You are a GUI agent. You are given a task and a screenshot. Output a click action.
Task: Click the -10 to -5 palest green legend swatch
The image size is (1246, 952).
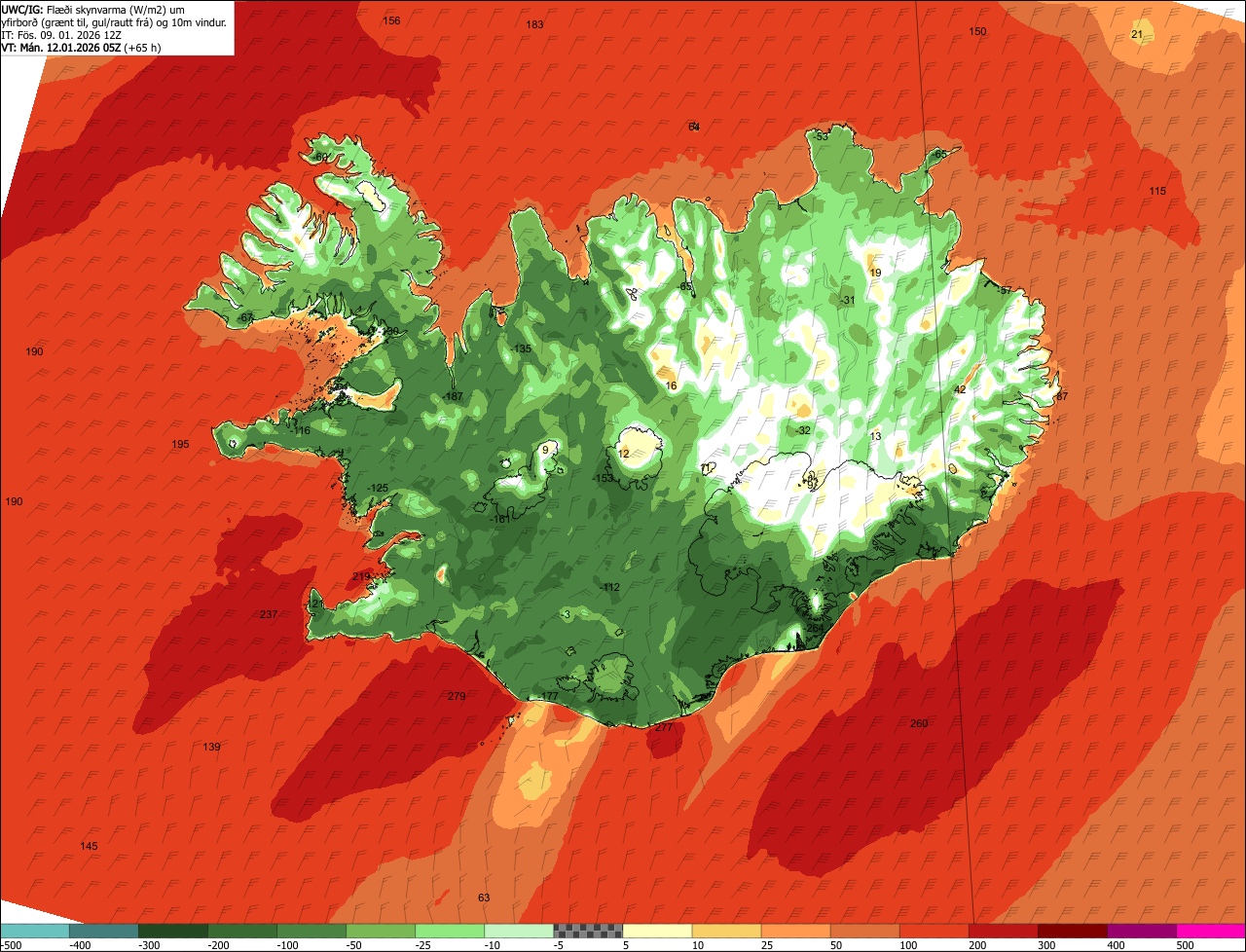519,931
